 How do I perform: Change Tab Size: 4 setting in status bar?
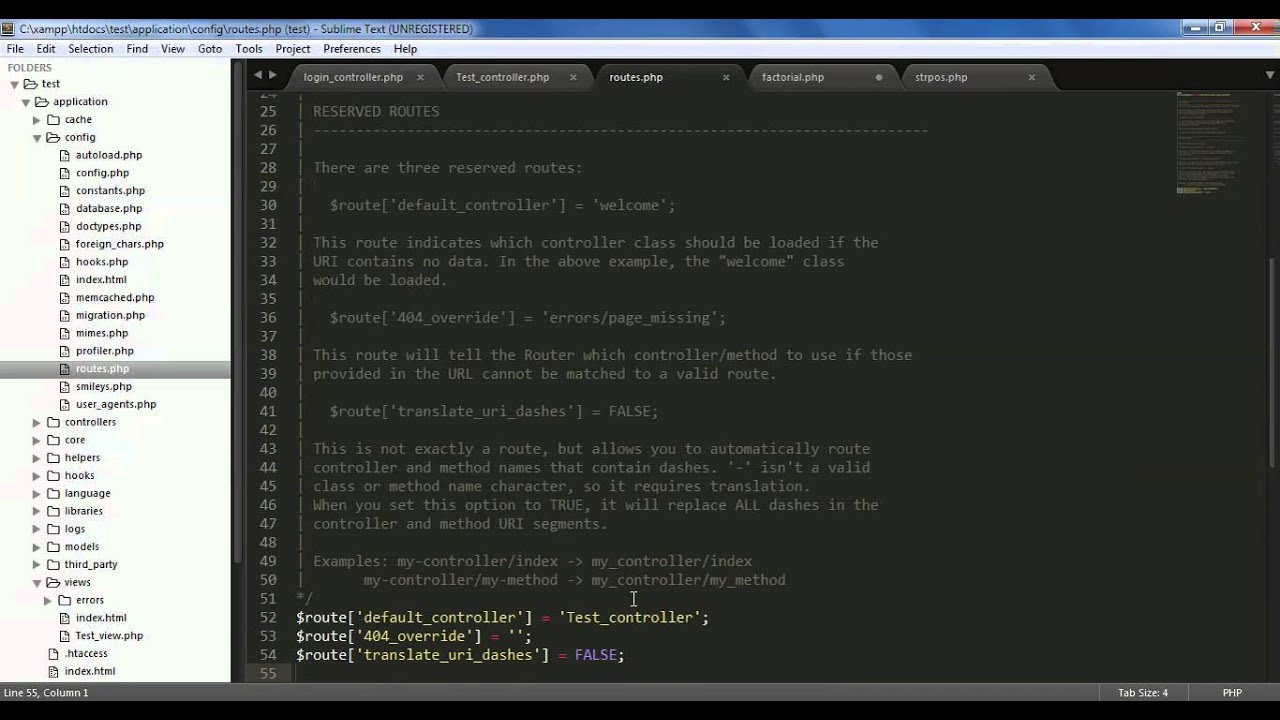1143,693
